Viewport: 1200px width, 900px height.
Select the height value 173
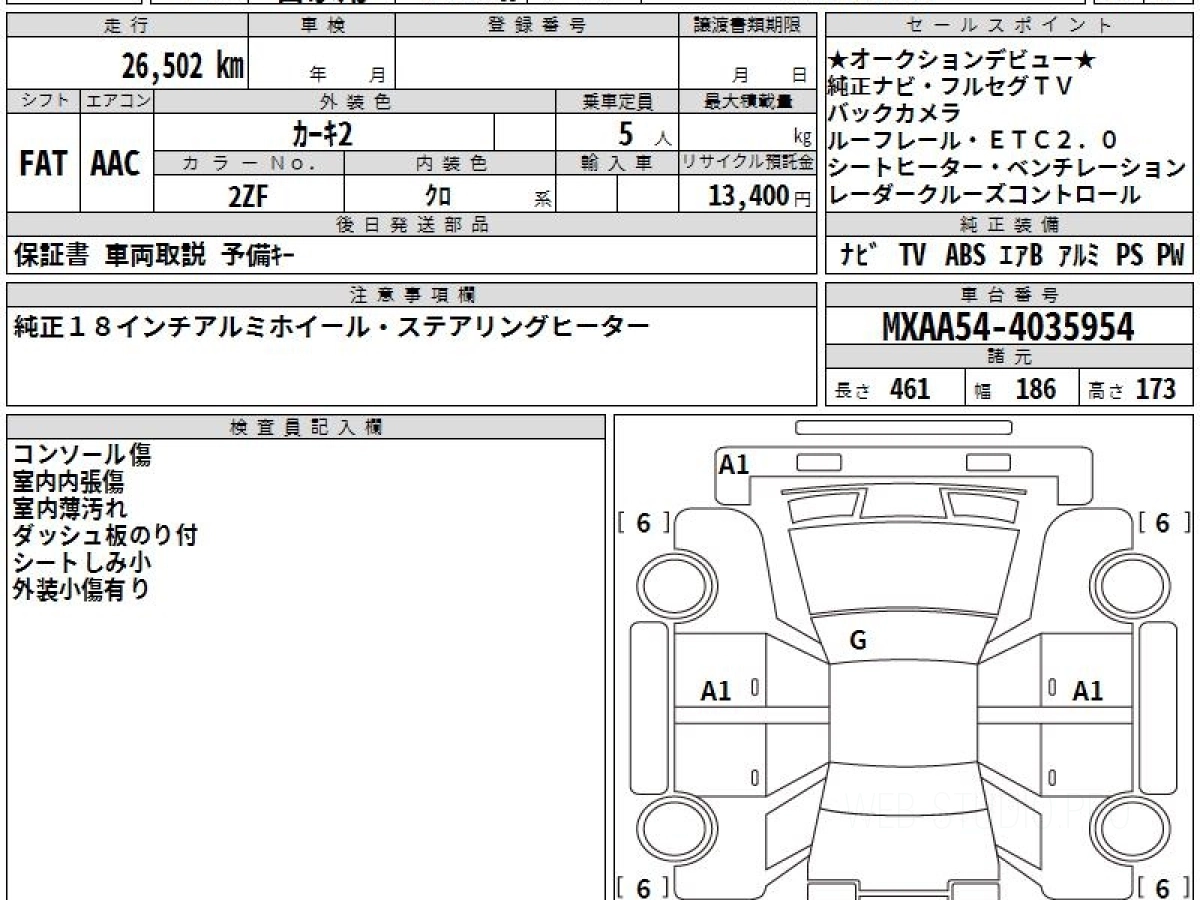(1155, 389)
